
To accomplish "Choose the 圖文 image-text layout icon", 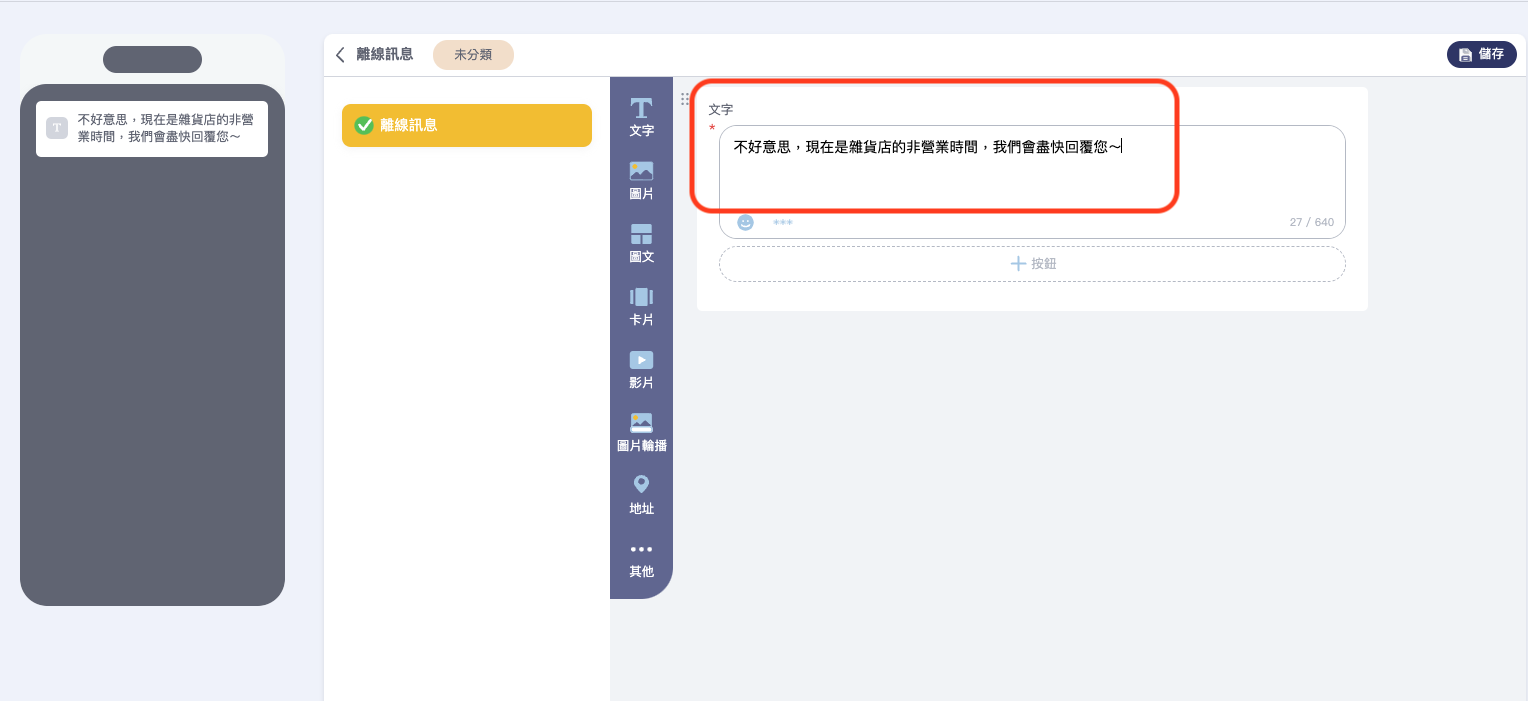I will coord(641,243).
